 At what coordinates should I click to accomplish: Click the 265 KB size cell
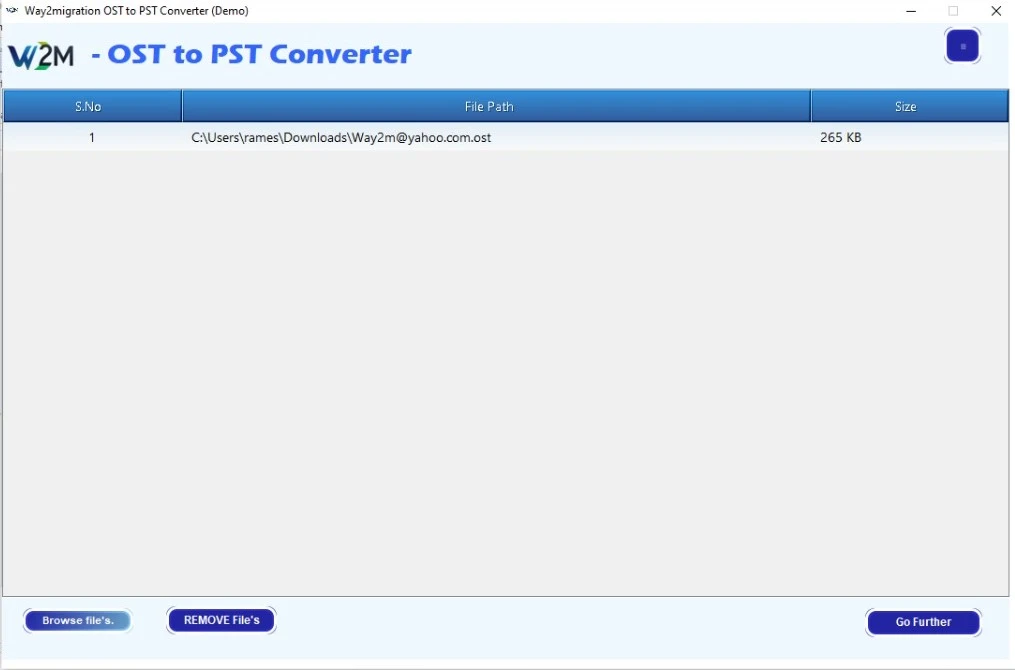click(840, 138)
